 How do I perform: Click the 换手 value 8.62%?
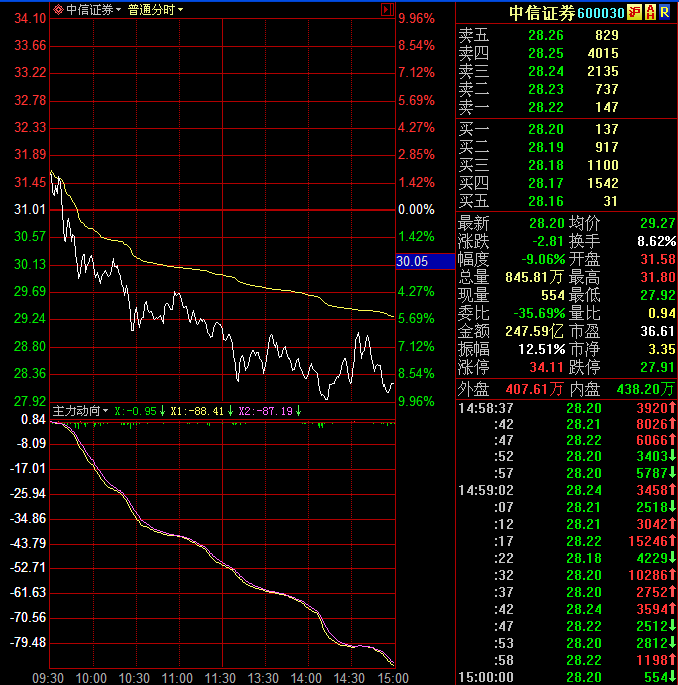[x=656, y=241]
